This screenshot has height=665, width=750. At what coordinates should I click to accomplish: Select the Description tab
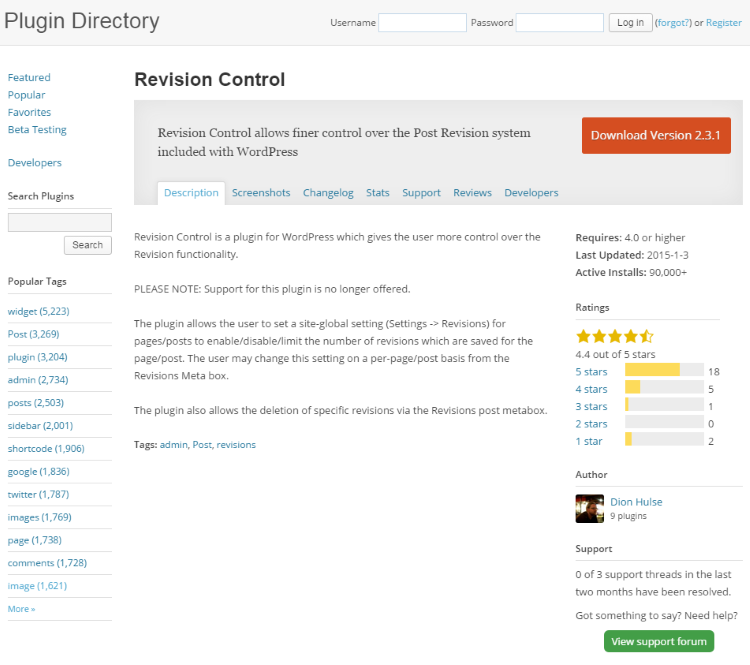(191, 193)
